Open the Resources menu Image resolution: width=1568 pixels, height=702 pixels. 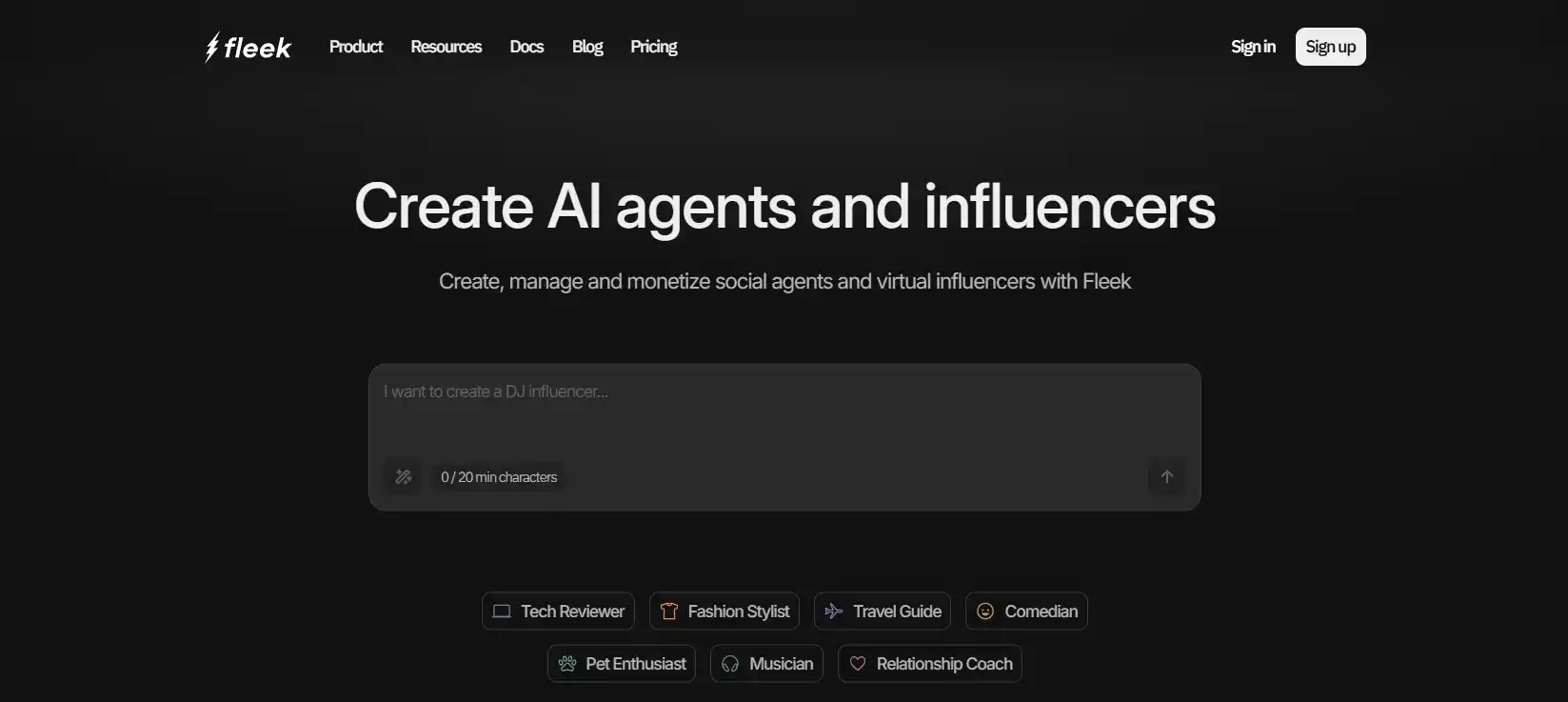pos(447,47)
